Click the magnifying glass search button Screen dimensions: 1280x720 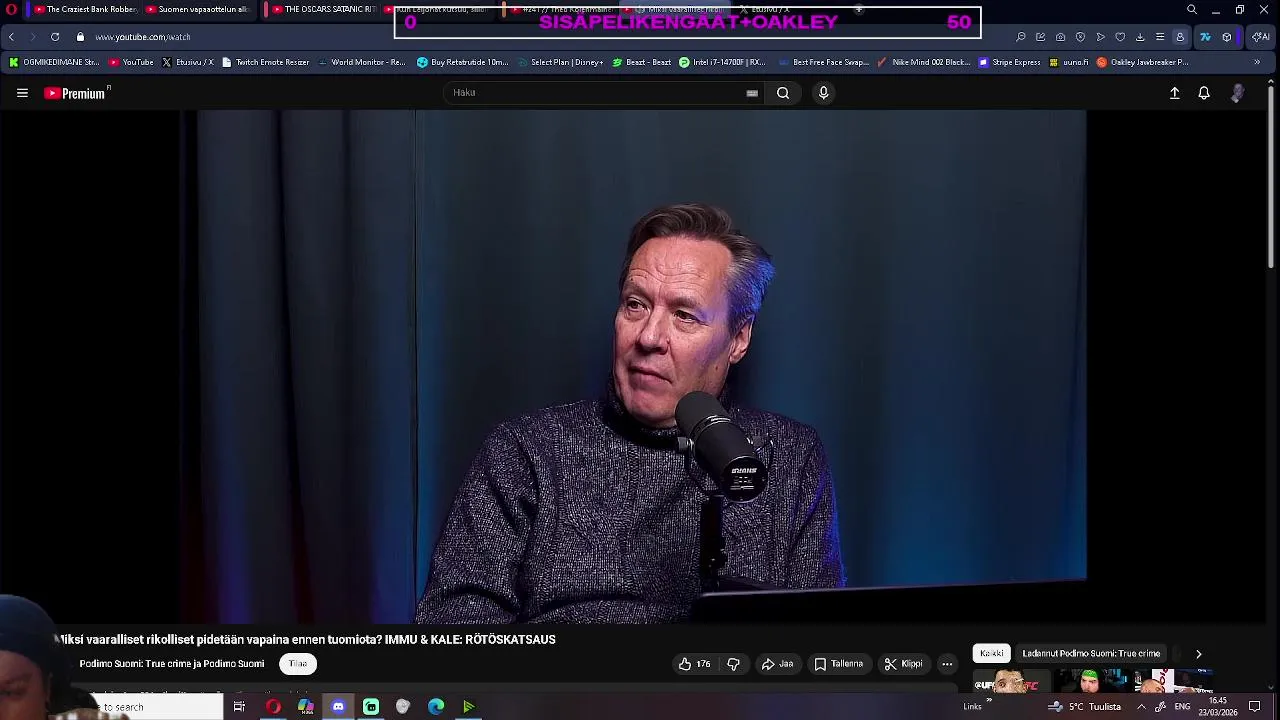[x=783, y=93]
